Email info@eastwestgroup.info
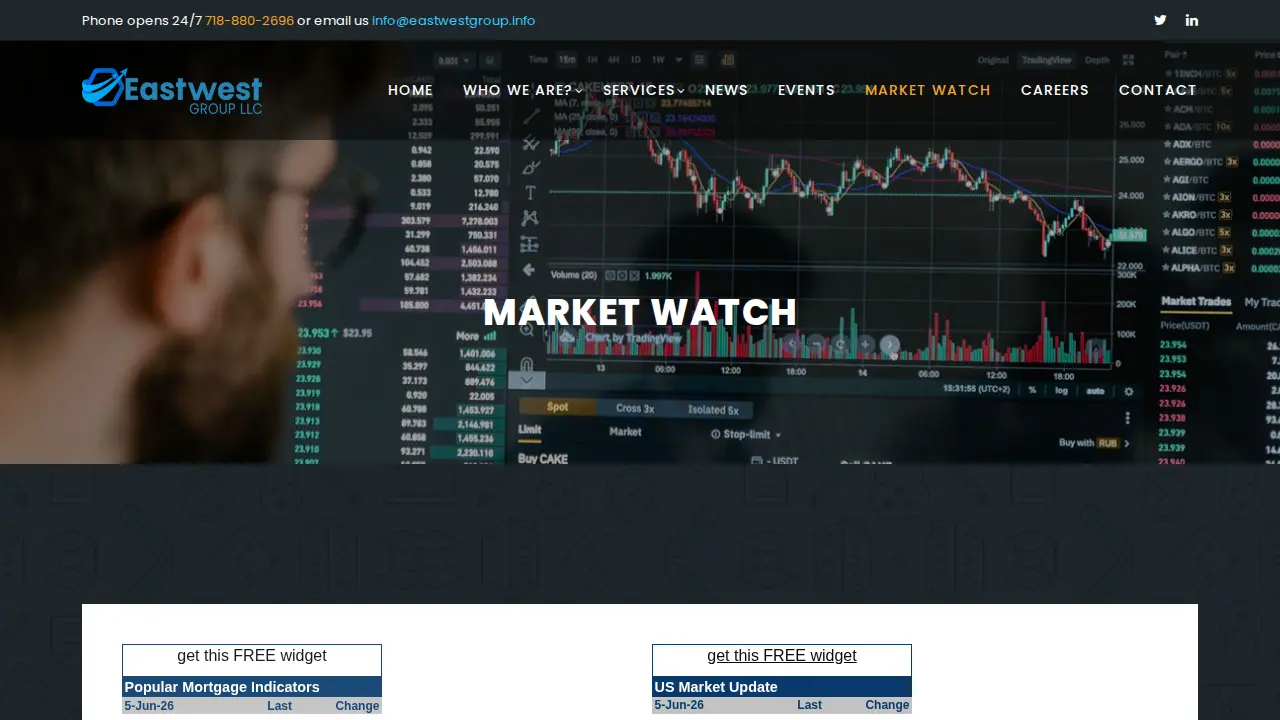The width and height of the screenshot is (1280, 720). point(453,20)
